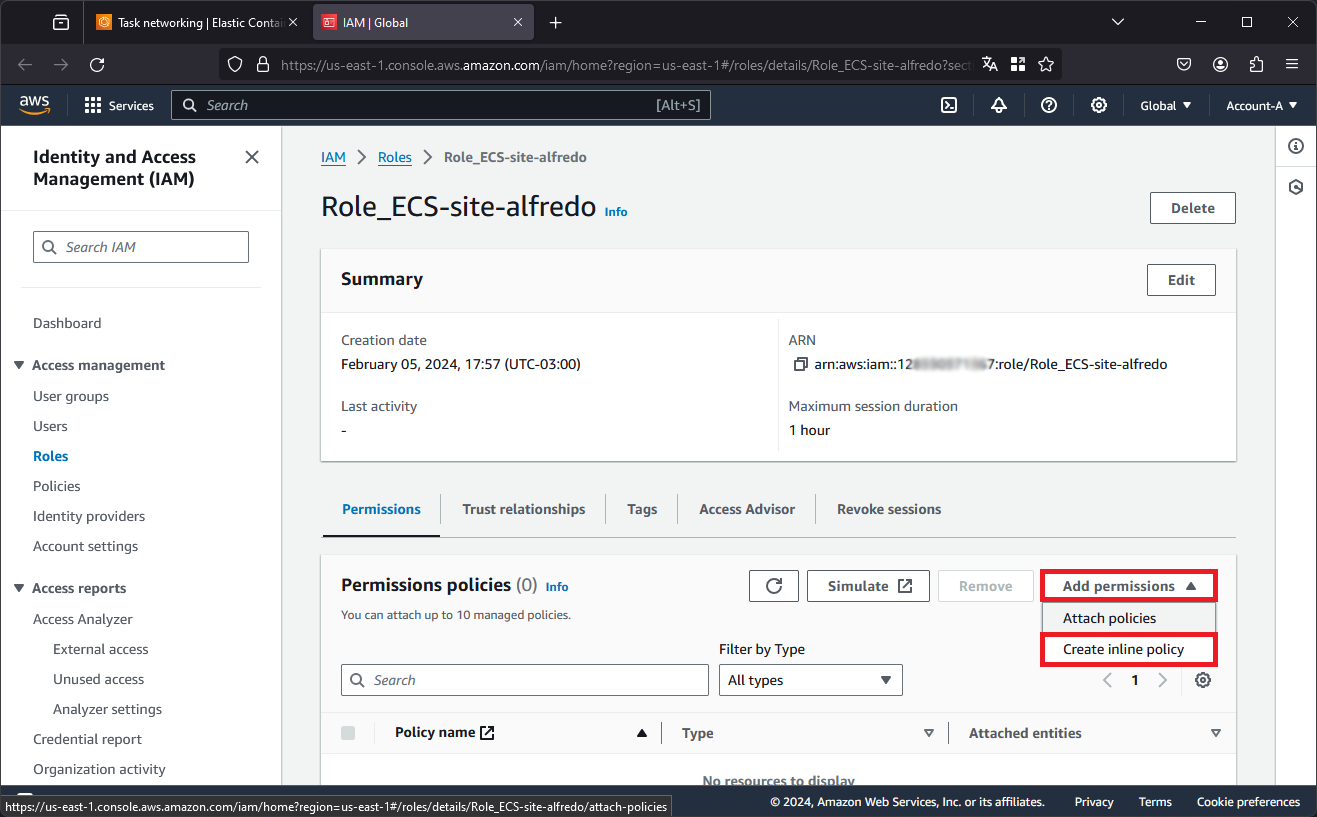This screenshot has height=817, width=1317.
Task: Sort by Attached entities column
Action: click(x=1215, y=733)
